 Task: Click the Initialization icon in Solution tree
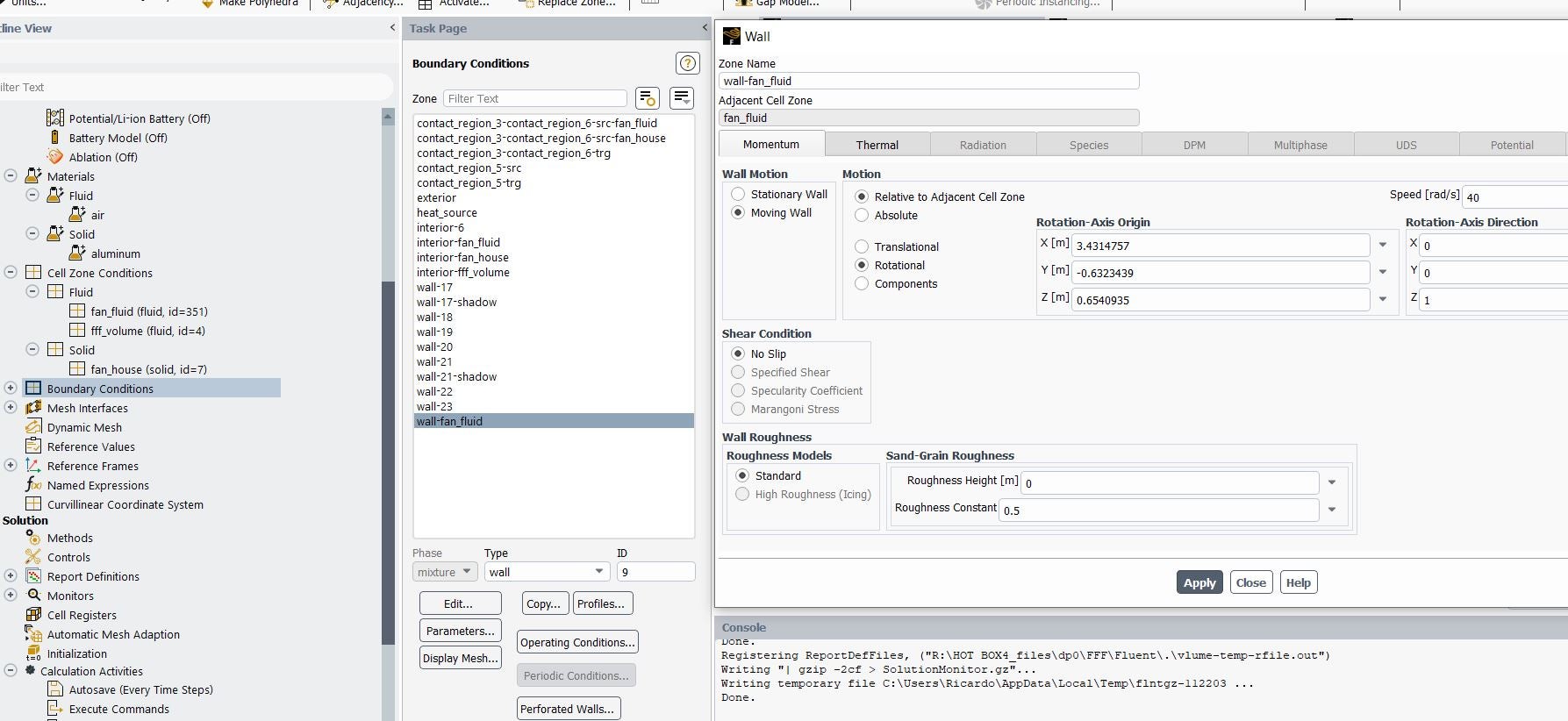coord(33,653)
